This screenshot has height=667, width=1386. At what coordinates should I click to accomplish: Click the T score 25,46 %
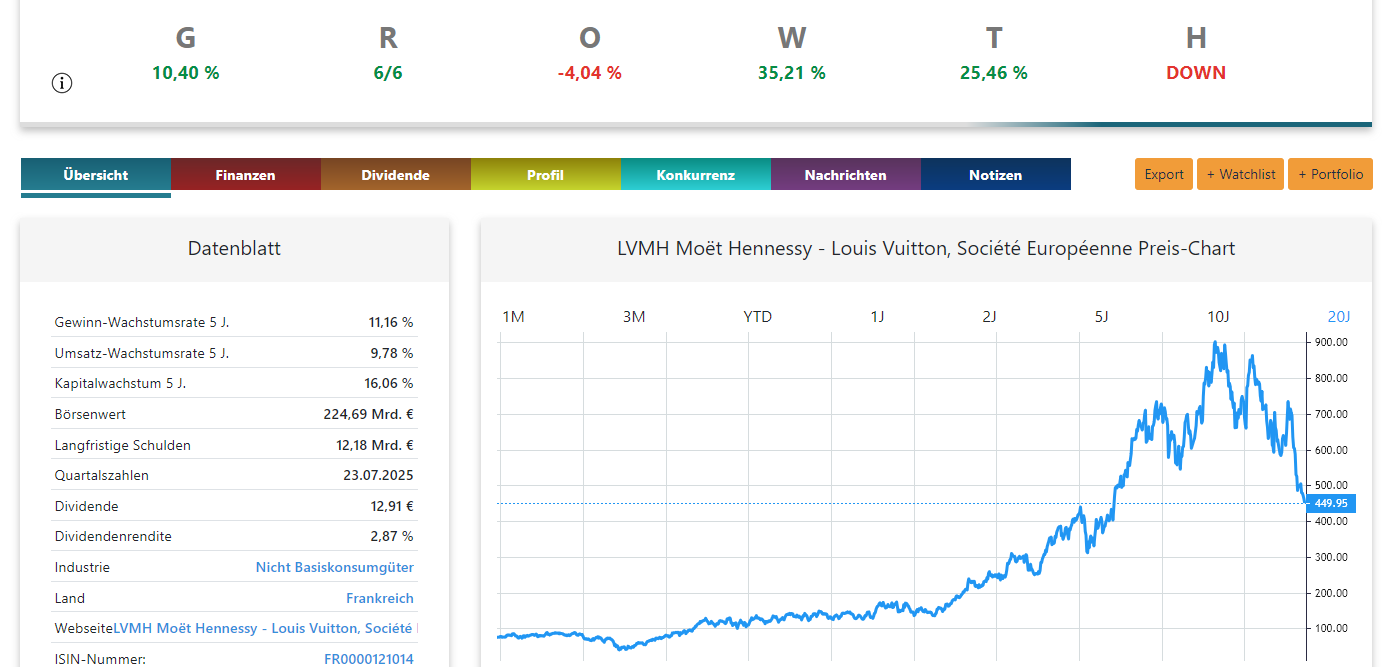[994, 73]
